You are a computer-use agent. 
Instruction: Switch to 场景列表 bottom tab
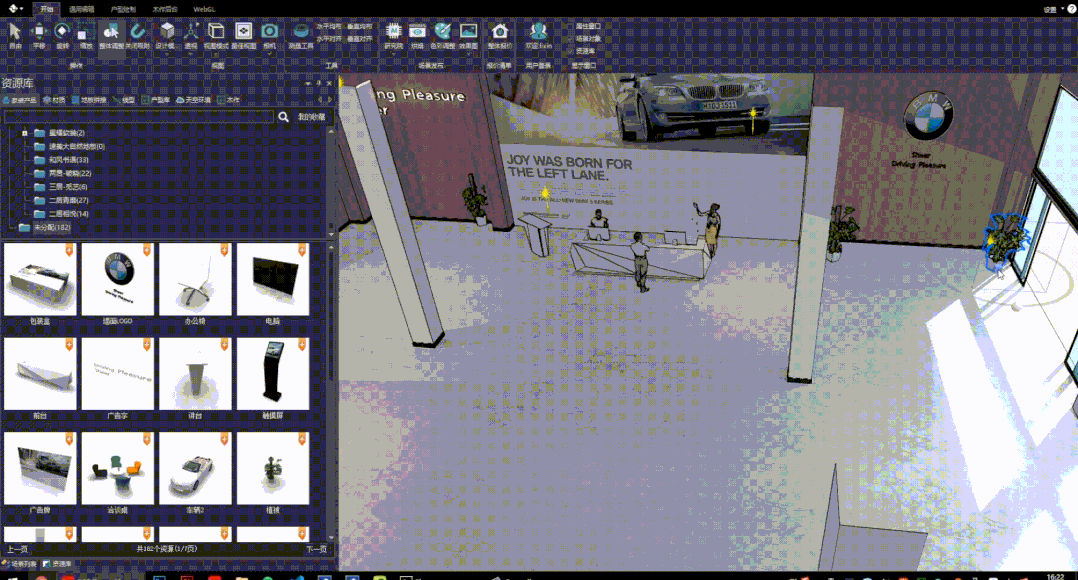(19, 564)
